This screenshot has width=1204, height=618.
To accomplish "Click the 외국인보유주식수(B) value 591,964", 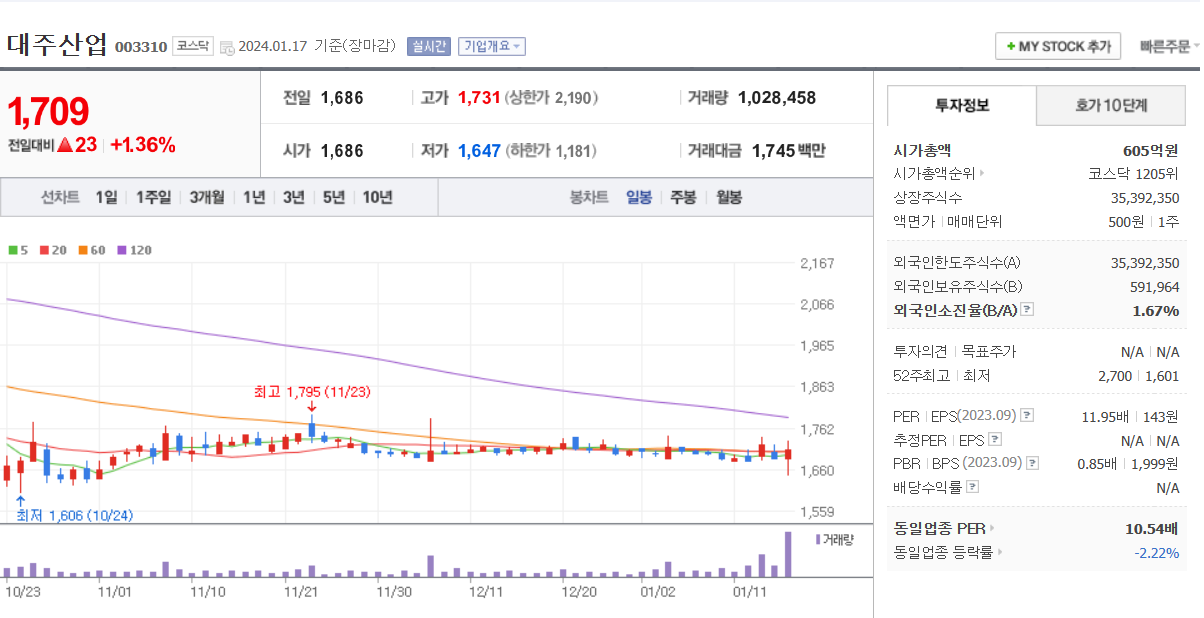I will tap(1155, 286).
